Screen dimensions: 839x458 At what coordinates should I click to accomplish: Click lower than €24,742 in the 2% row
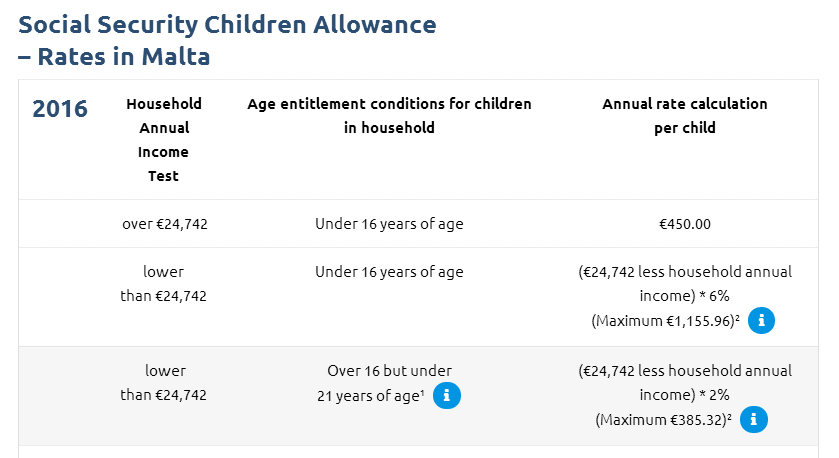point(164,383)
